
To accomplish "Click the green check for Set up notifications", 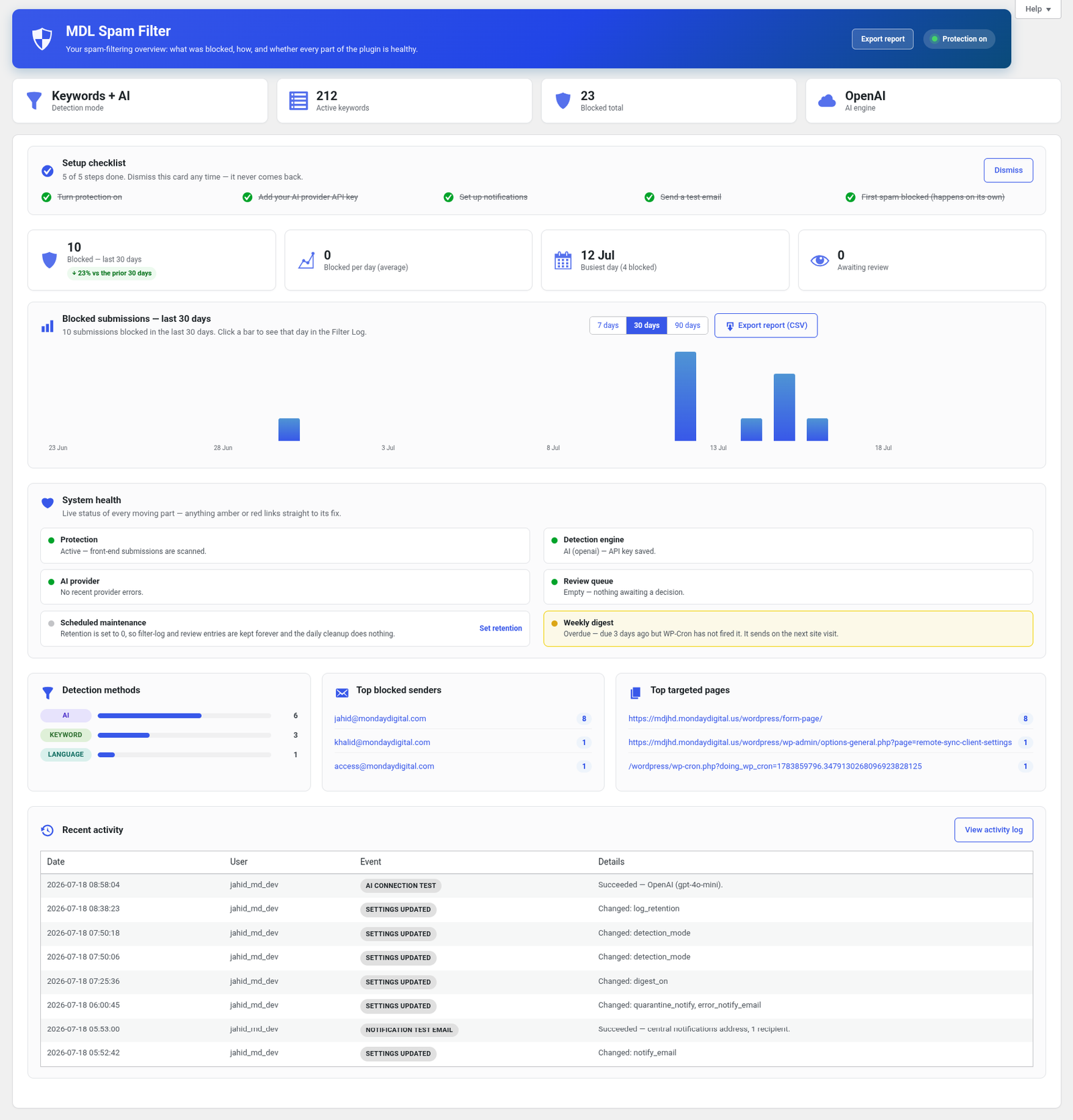I will pyautogui.click(x=449, y=197).
